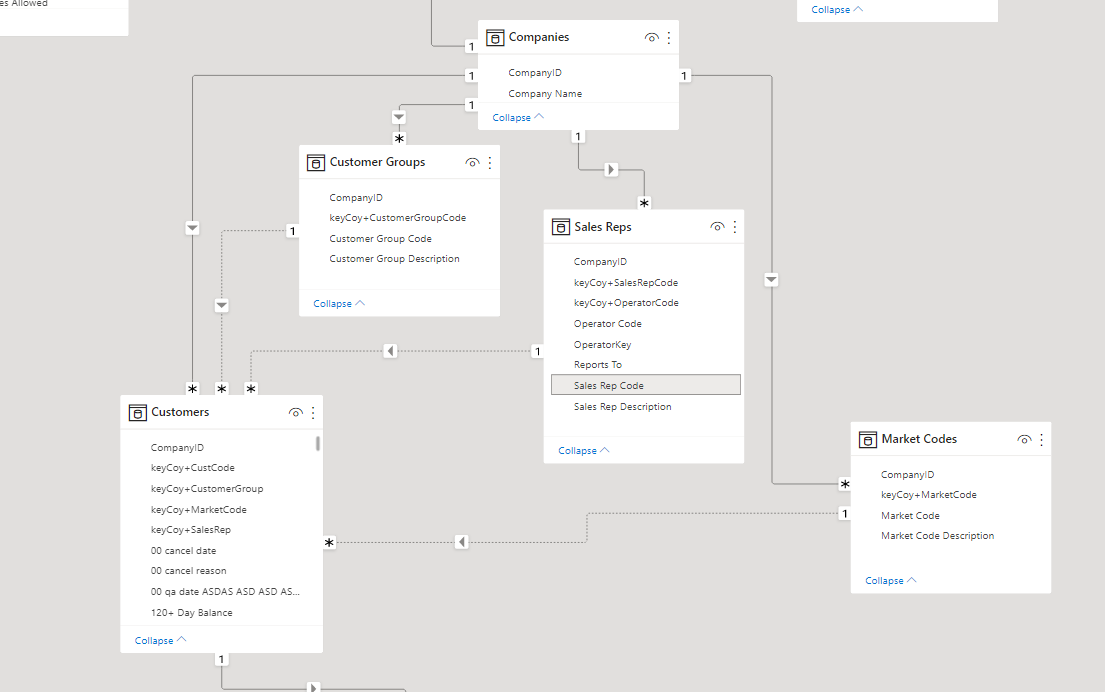The width and height of the screenshot is (1105, 692).
Task: Open more options for Market Codes table
Action: [x=1042, y=439]
